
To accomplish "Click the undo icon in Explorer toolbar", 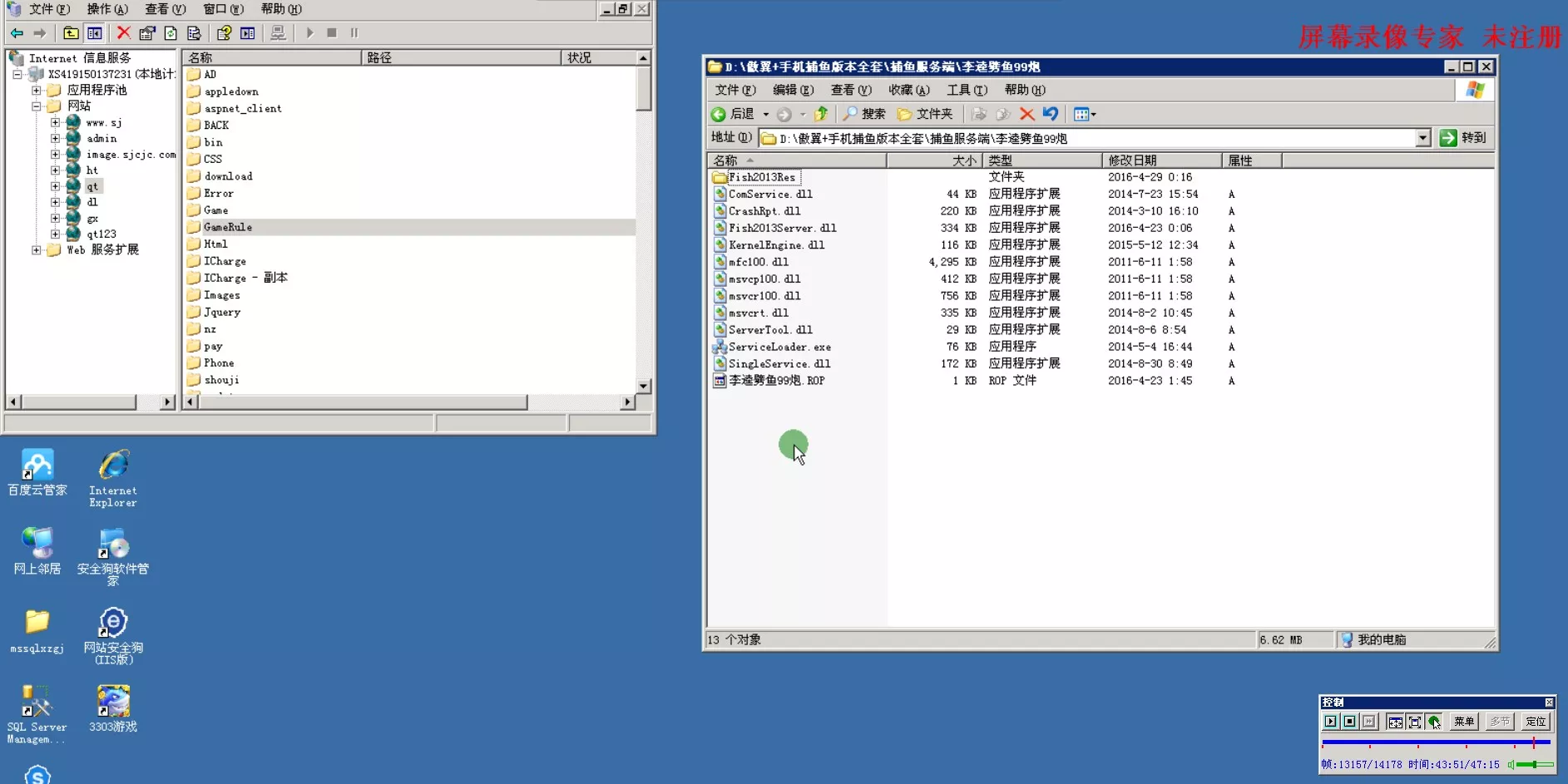I will pyautogui.click(x=1051, y=114).
